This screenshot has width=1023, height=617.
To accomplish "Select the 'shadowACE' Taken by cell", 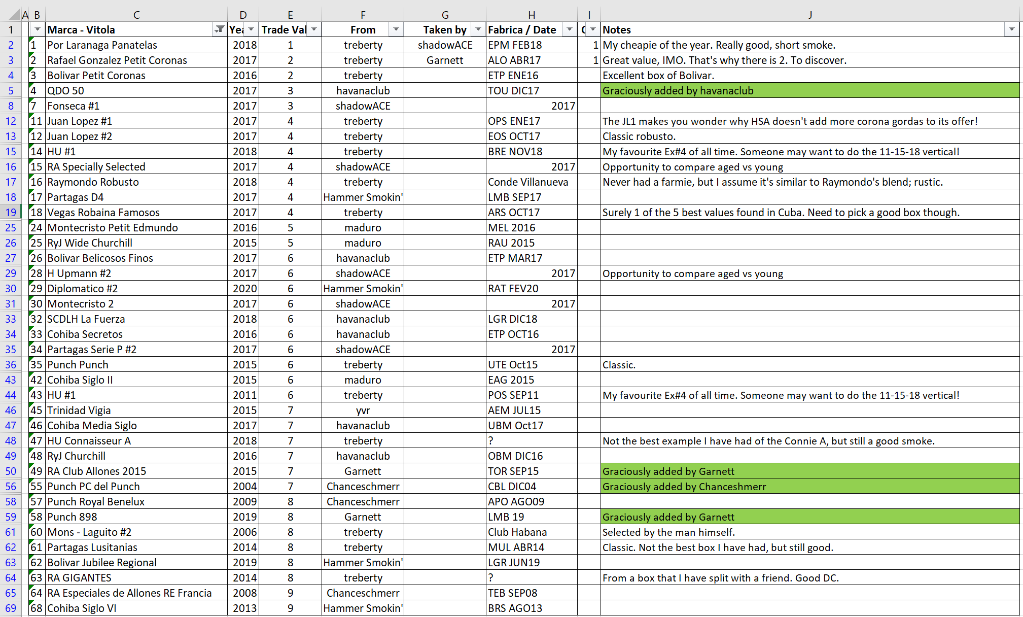I will click(x=445, y=45).
